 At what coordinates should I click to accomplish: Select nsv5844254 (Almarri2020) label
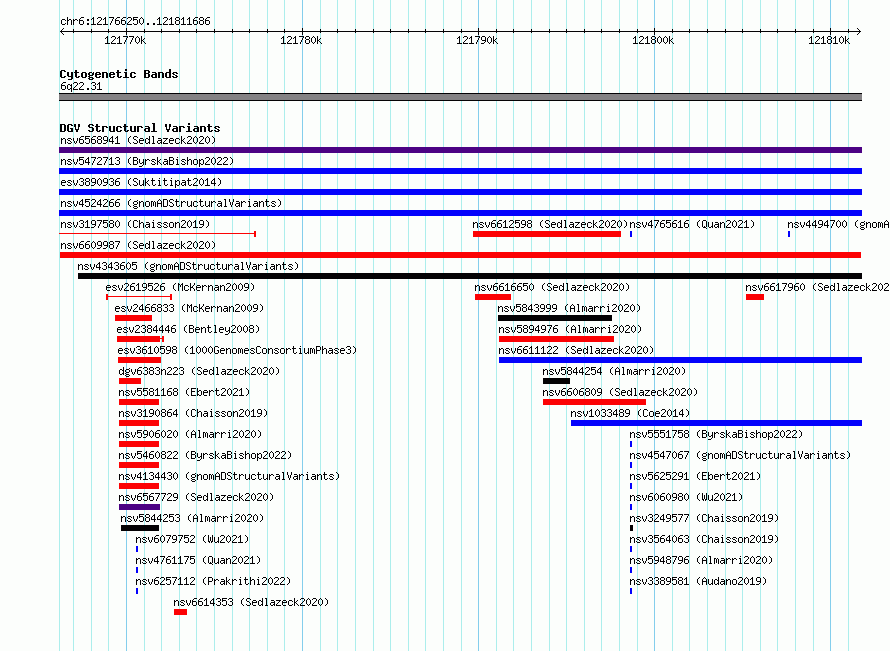614,371
